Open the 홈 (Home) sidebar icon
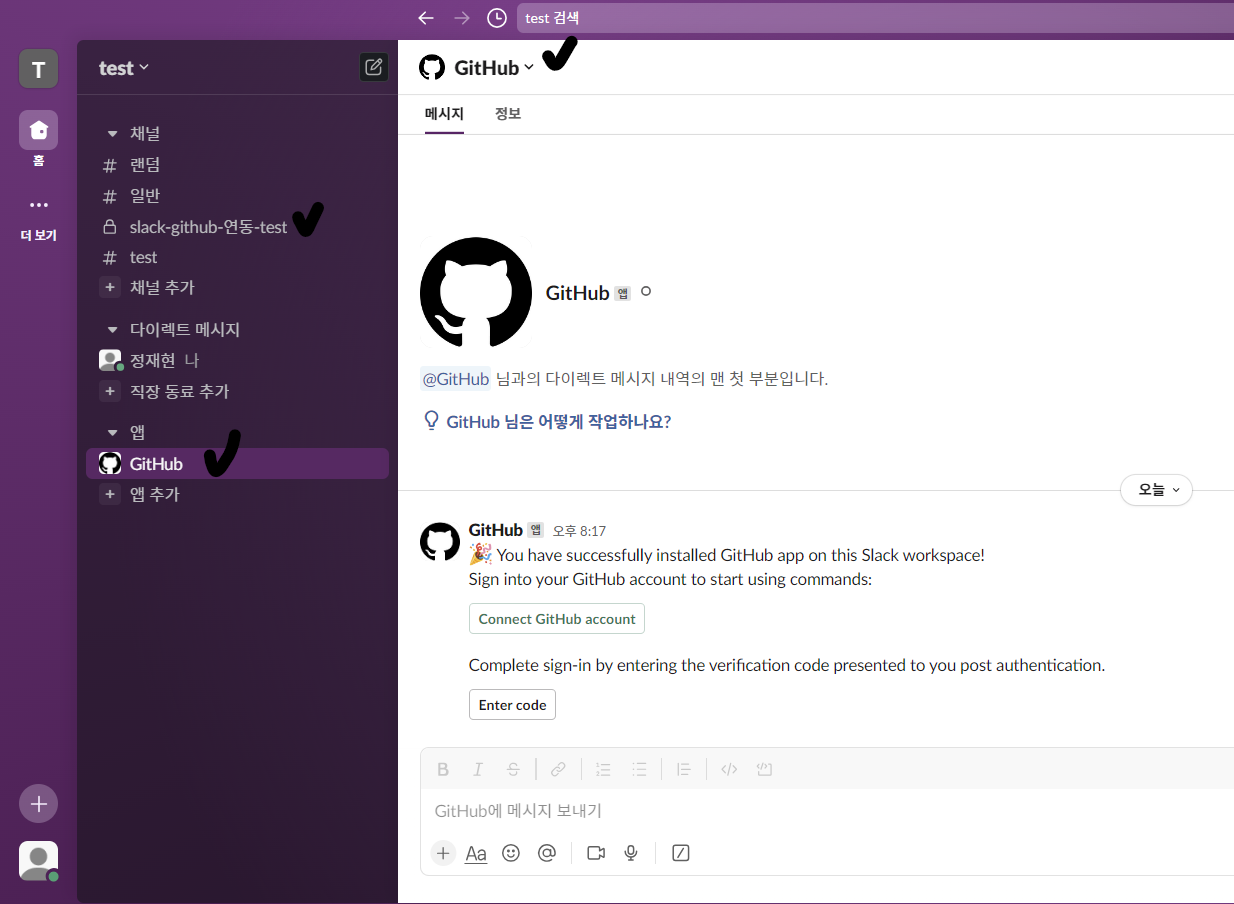 [38, 130]
